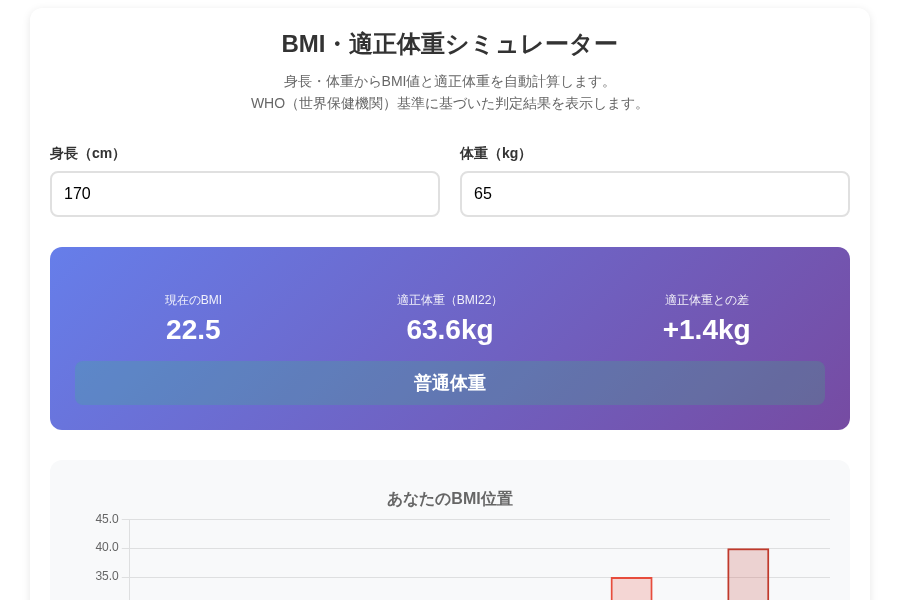The image size is (900, 600).
Task: Select the +1.4kg difference value
Action: 706,330
